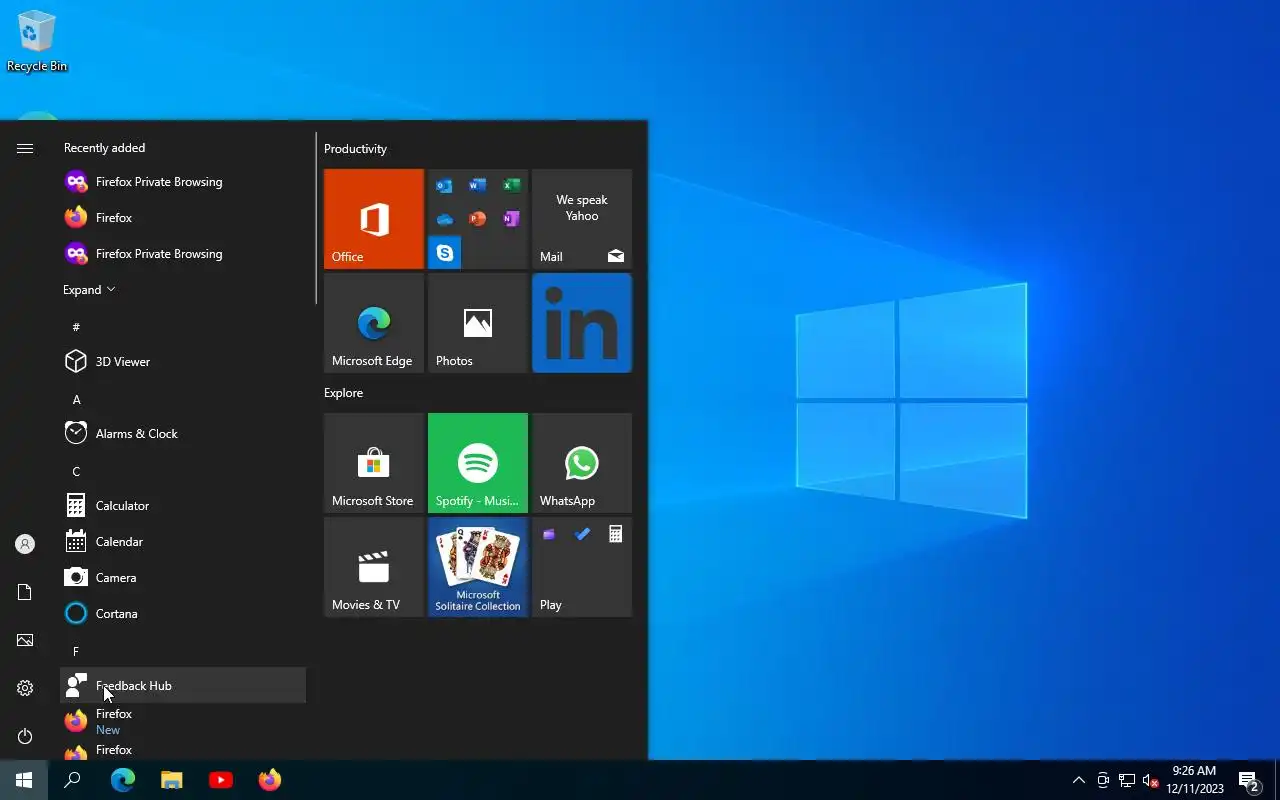
Task: Select the Productivity group title
Action: tap(355, 149)
